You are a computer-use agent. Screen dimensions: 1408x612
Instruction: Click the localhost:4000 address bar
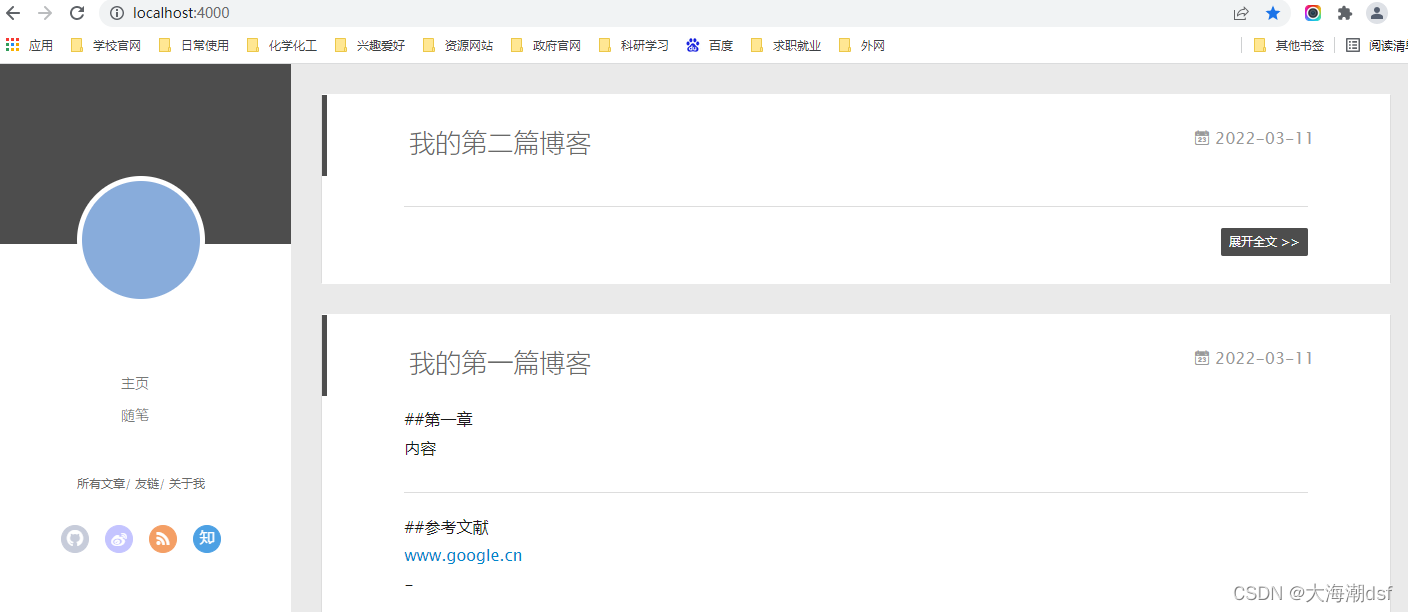pyautogui.click(x=180, y=13)
